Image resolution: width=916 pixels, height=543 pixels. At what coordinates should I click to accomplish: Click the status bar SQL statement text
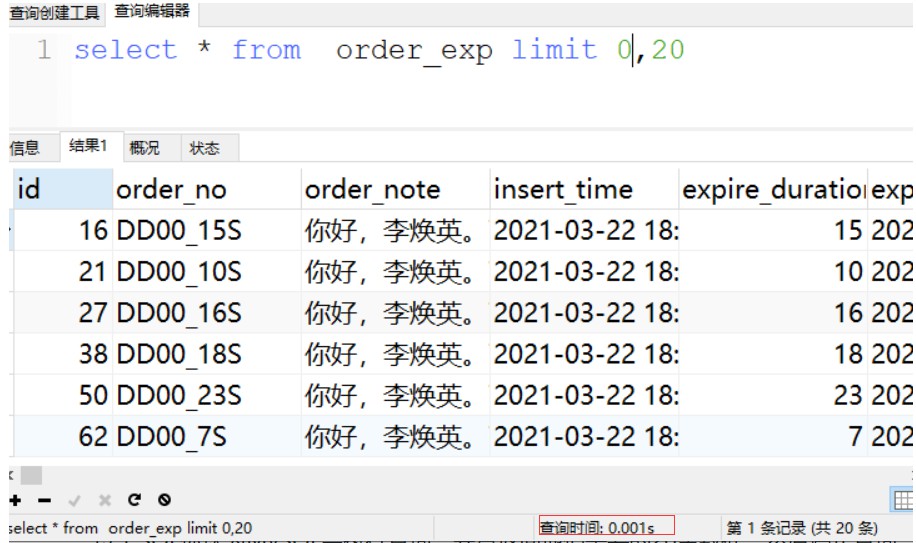(131, 528)
